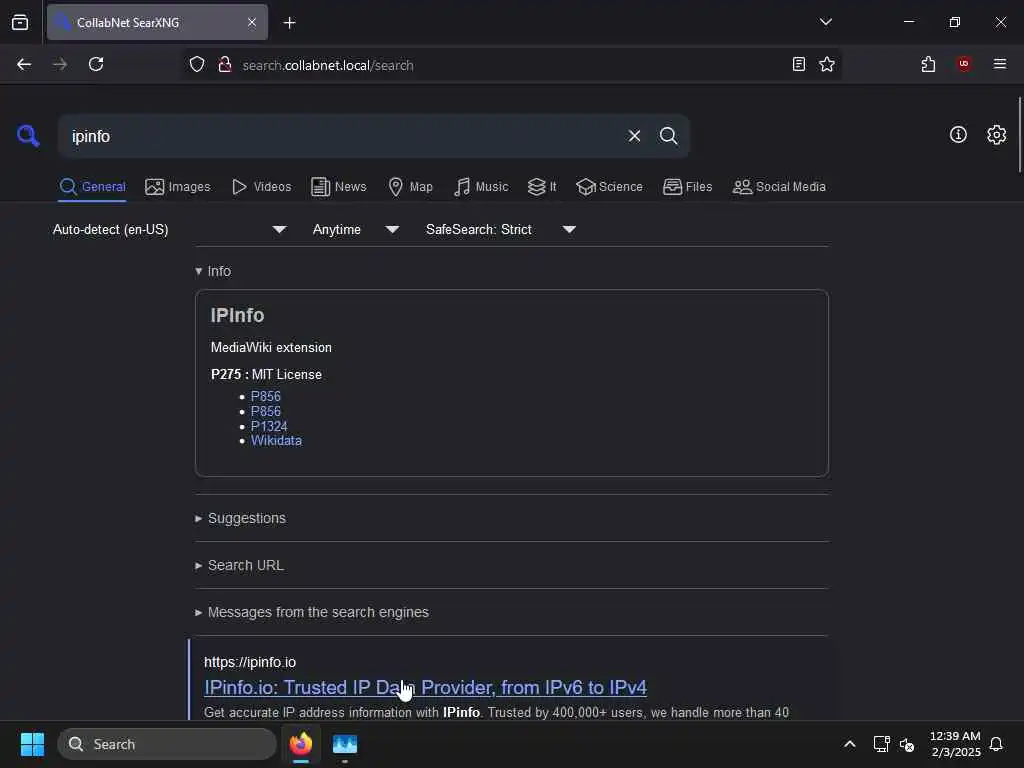Open Firefox View recent browsing icon
The width and height of the screenshot is (1024, 768).
[20, 23]
